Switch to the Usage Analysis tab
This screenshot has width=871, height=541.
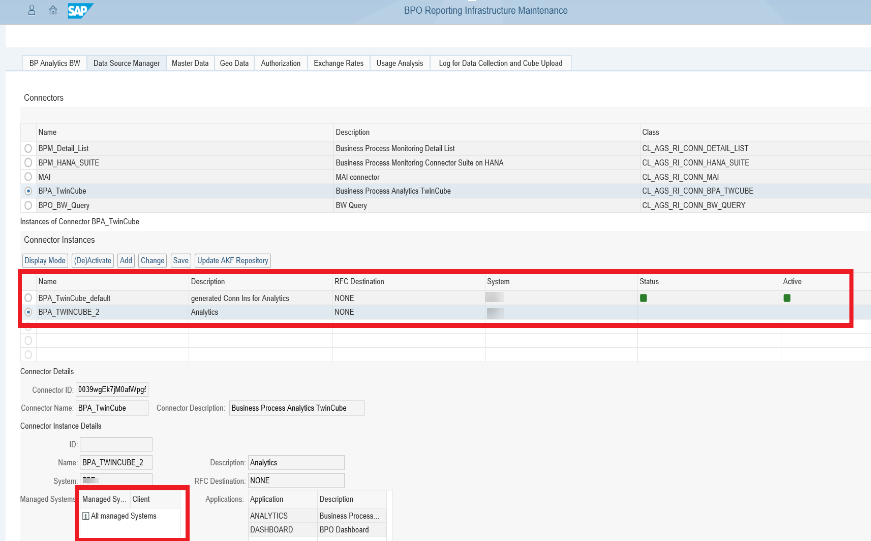(x=399, y=63)
